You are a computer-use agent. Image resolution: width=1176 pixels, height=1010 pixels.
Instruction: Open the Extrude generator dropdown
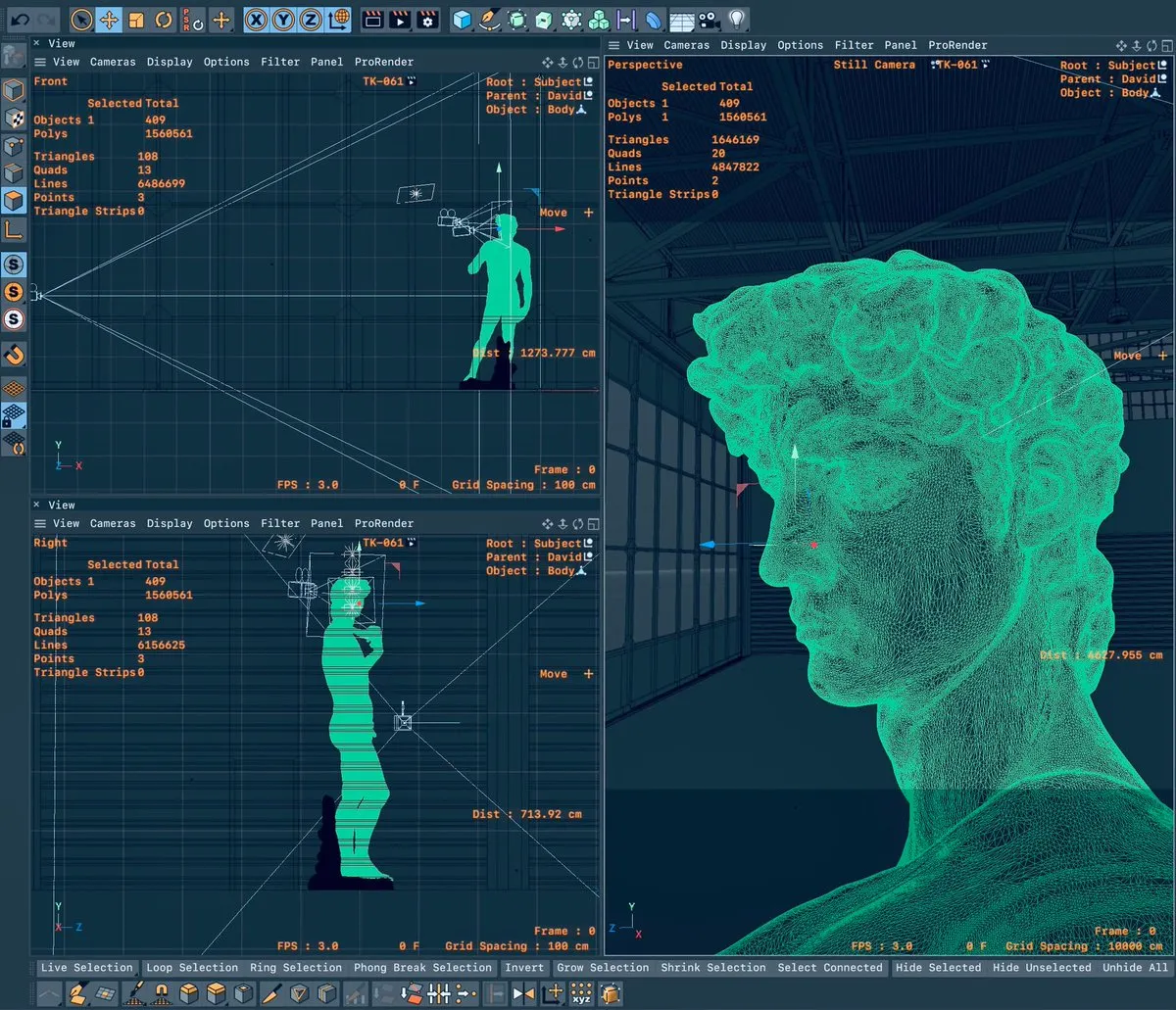[x=545, y=19]
